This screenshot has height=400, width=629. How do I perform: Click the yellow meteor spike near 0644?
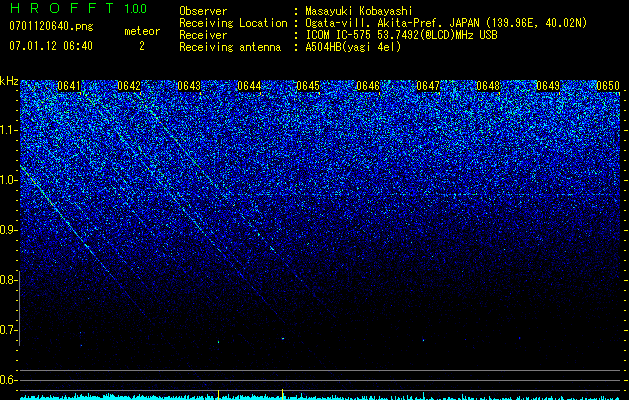click(x=282, y=394)
